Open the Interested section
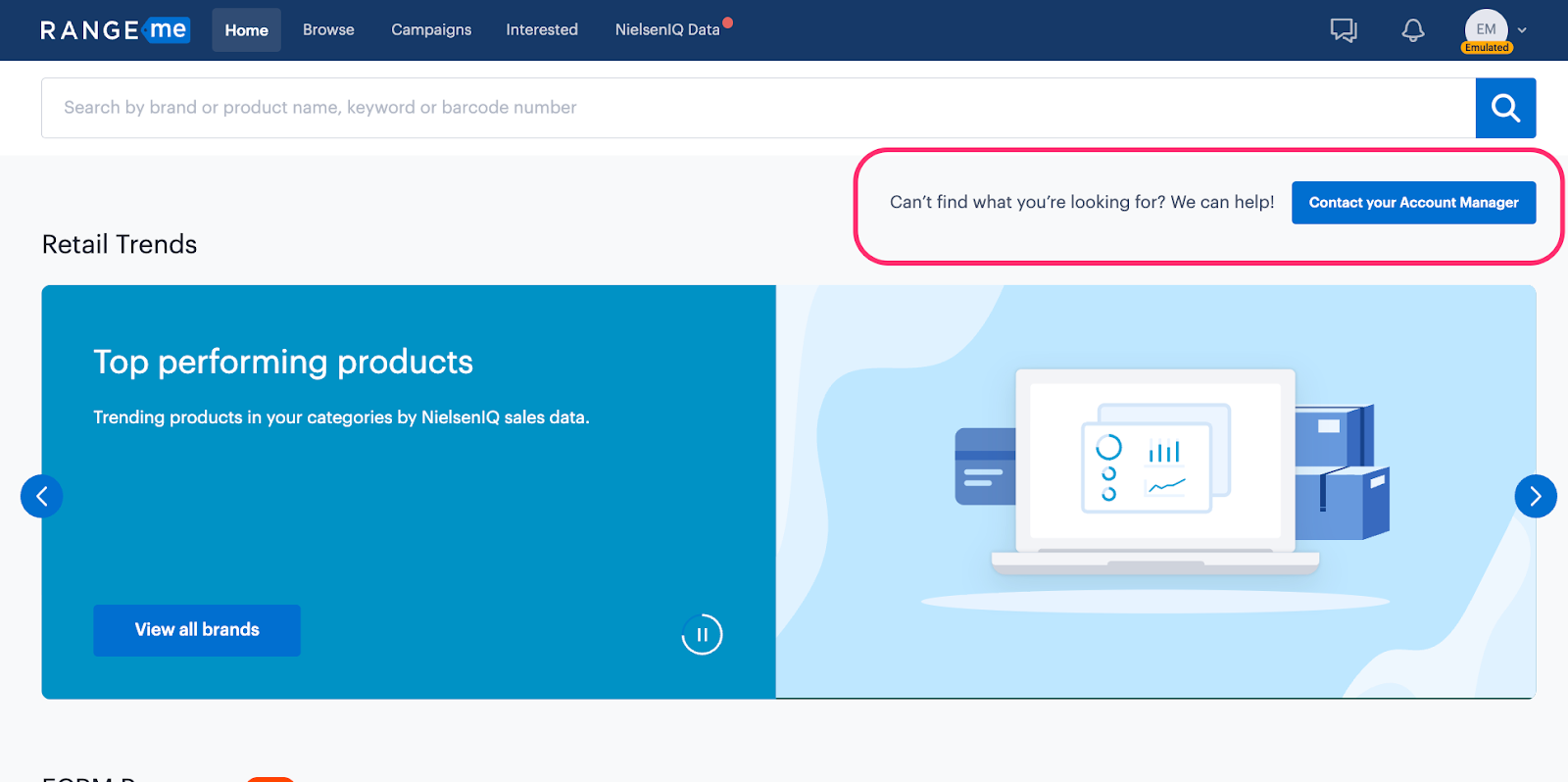1568x782 pixels. (x=542, y=30)
